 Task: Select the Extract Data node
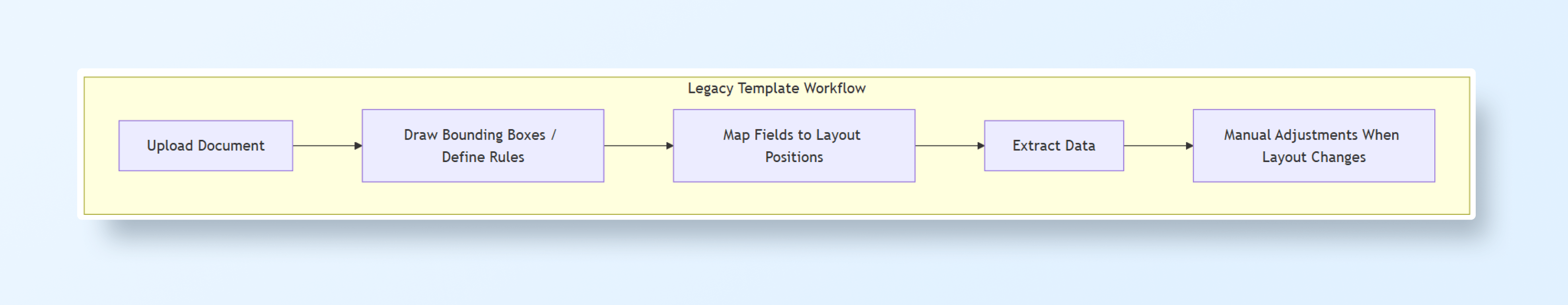click(x=1053, y=146)
